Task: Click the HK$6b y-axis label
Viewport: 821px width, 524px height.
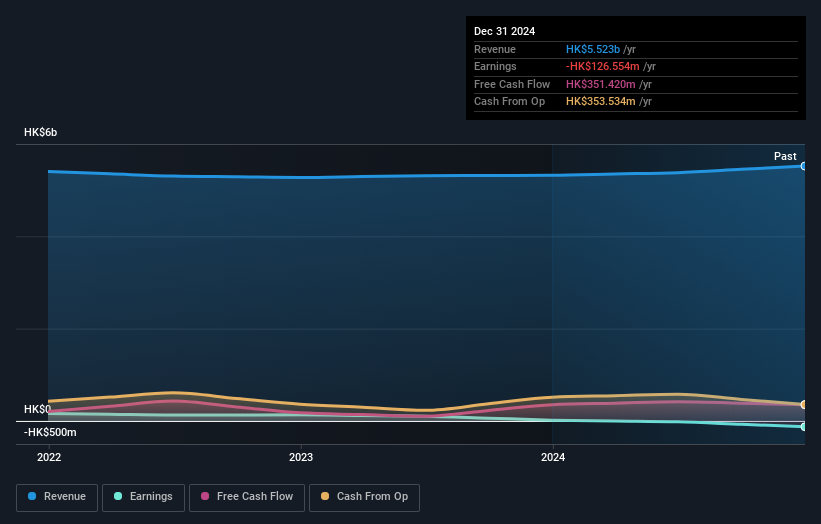Action: click(40, 132)
